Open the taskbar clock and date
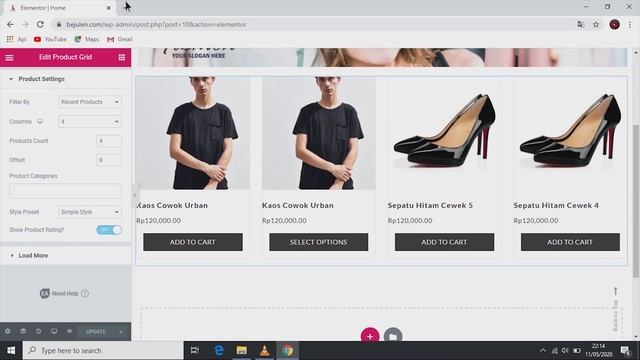The height and width of the screenshot is (360, 640). (x=599, y=350)
